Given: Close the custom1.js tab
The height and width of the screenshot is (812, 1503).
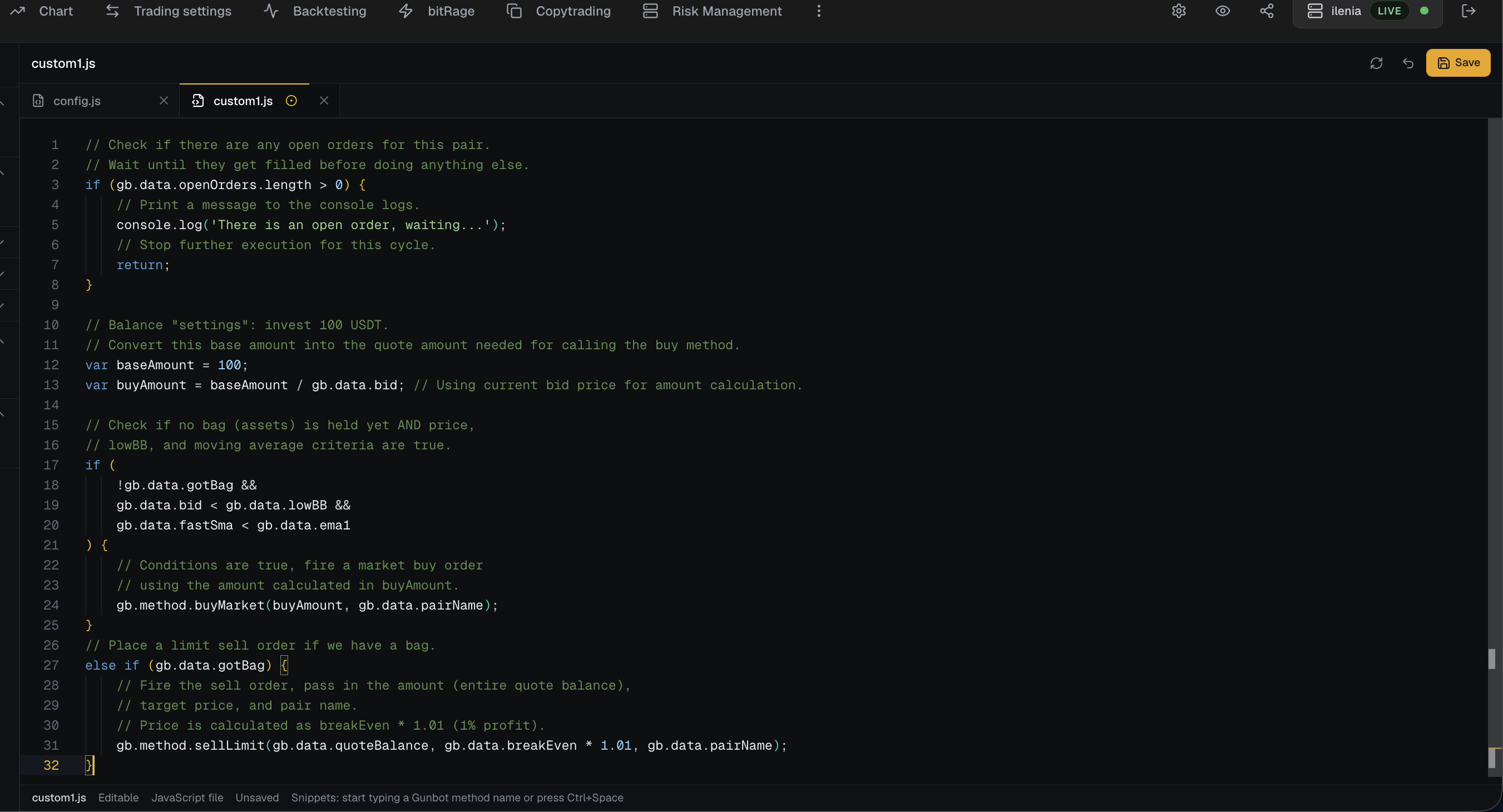Looking at the screenshot, I should point(324,101).
